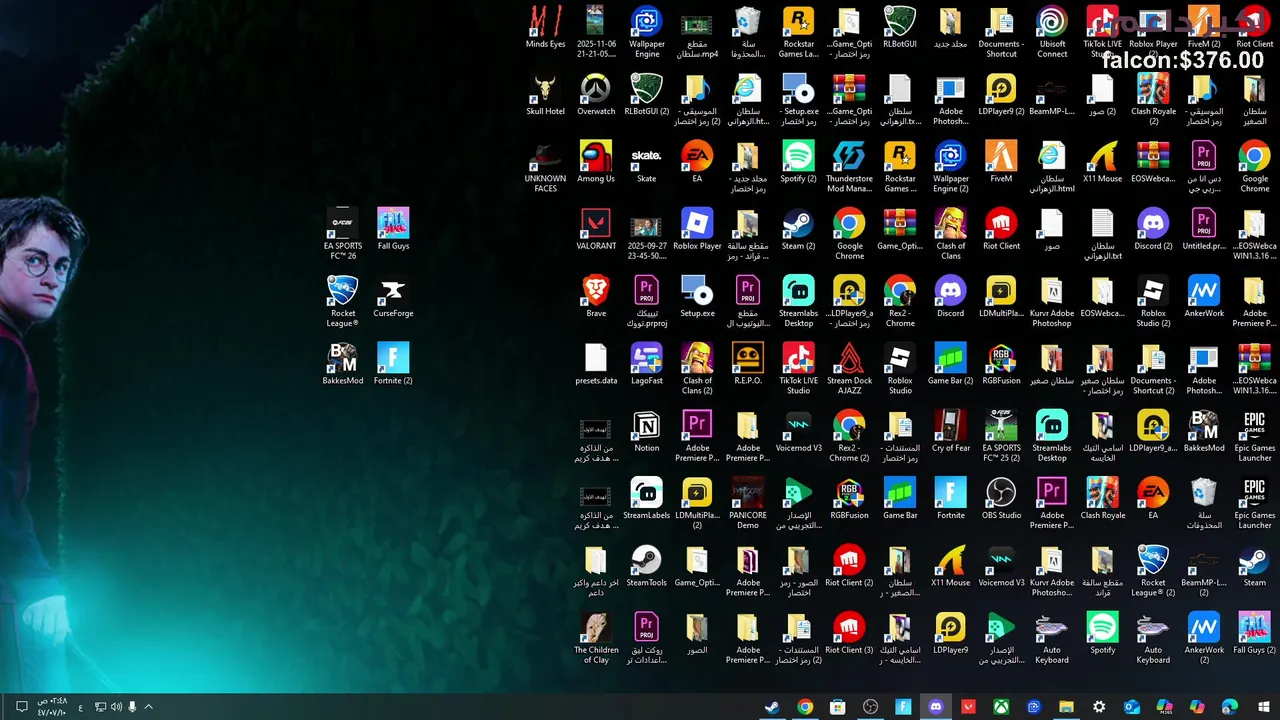Open the Xbox app in the taskbar

(1001, 707)
